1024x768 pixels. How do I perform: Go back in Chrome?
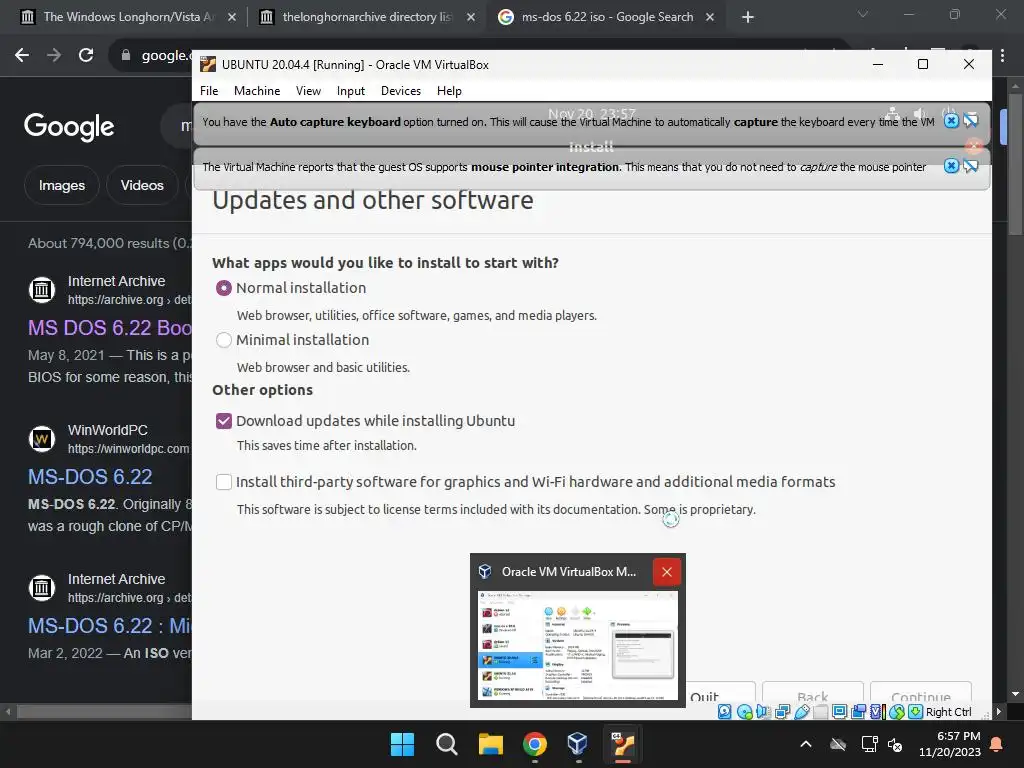pyautogui.click(x=22, y=55)
